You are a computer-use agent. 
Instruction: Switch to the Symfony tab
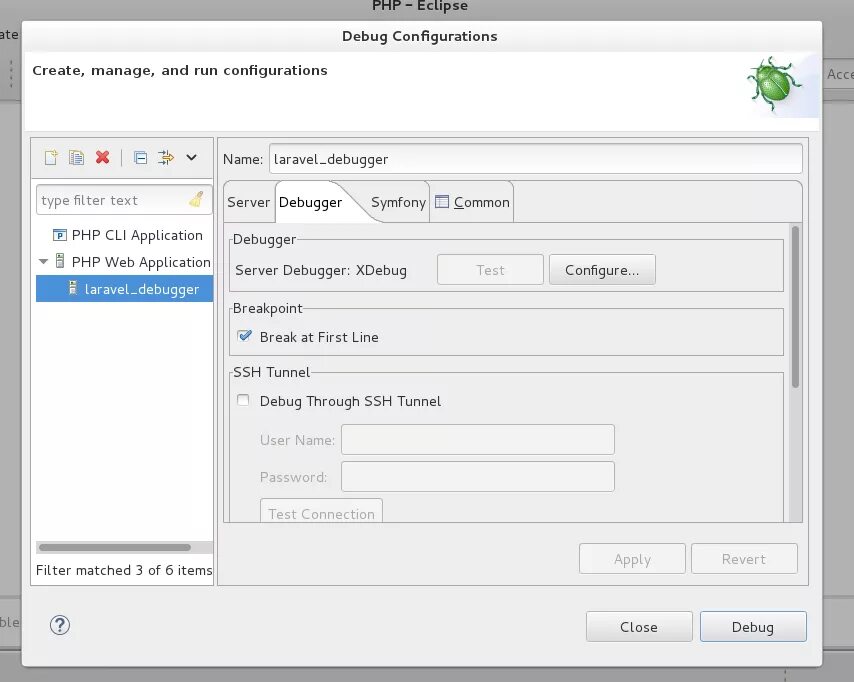[398, 202]
